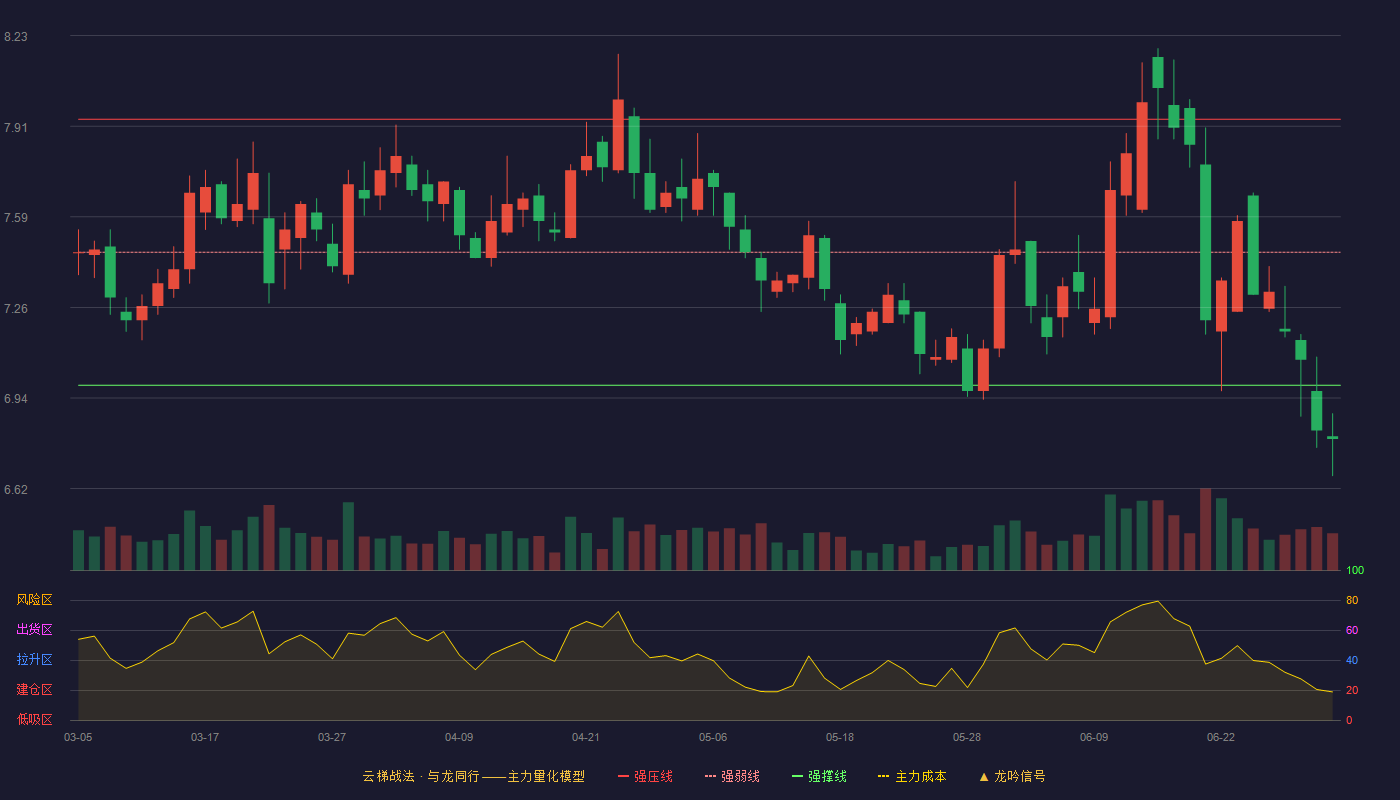
Task: Hide the 强撑线 series via legend
Action: (819, 776)
